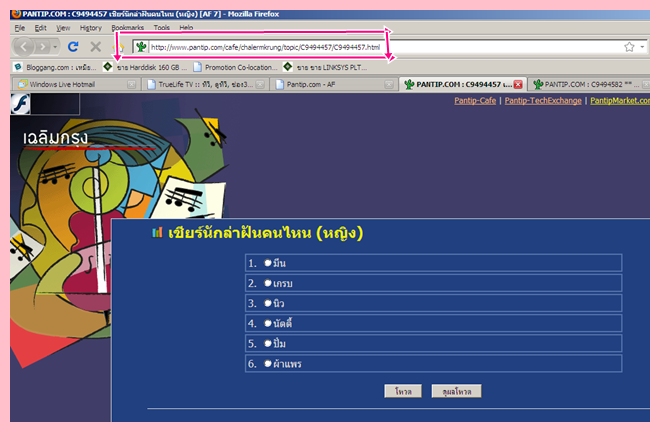Select poll option 5 ปิ๋ม

(x=267, y=343)
